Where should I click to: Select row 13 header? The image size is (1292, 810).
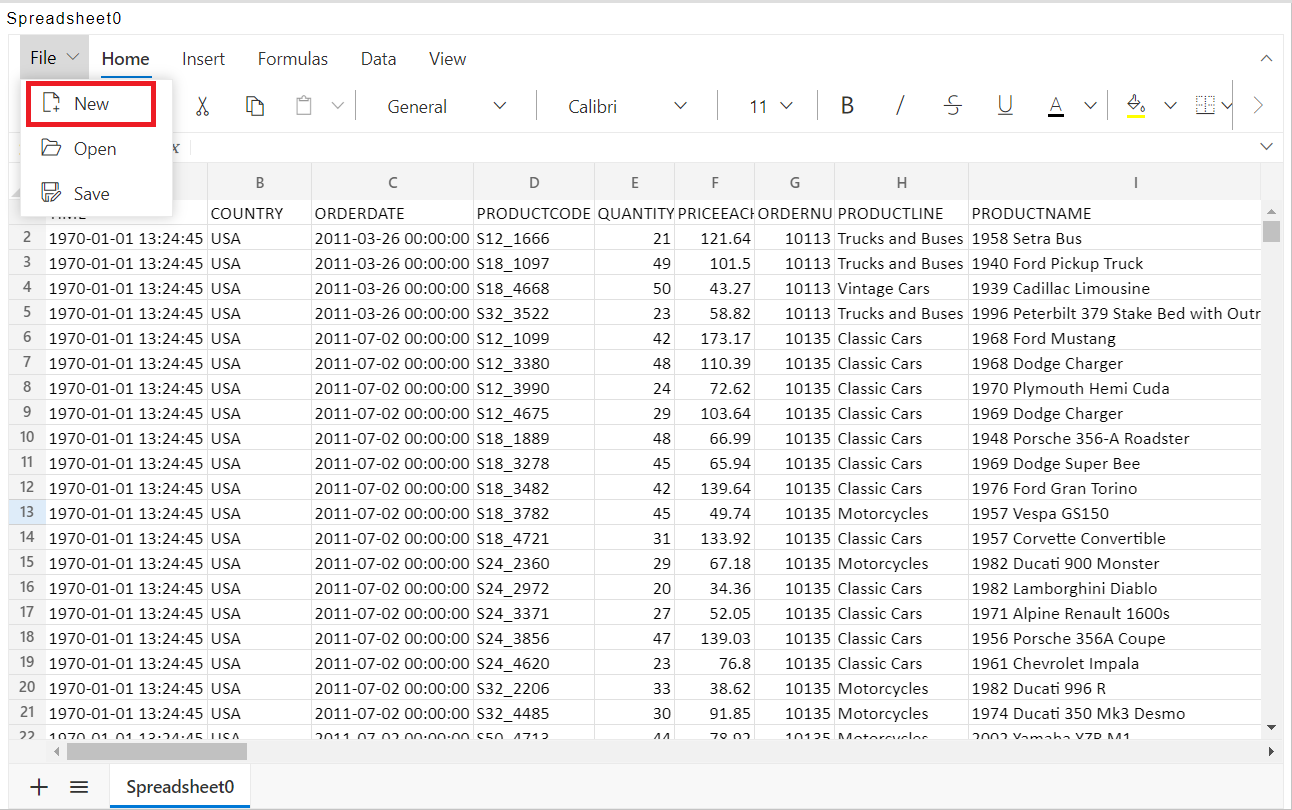pos(27,512)
